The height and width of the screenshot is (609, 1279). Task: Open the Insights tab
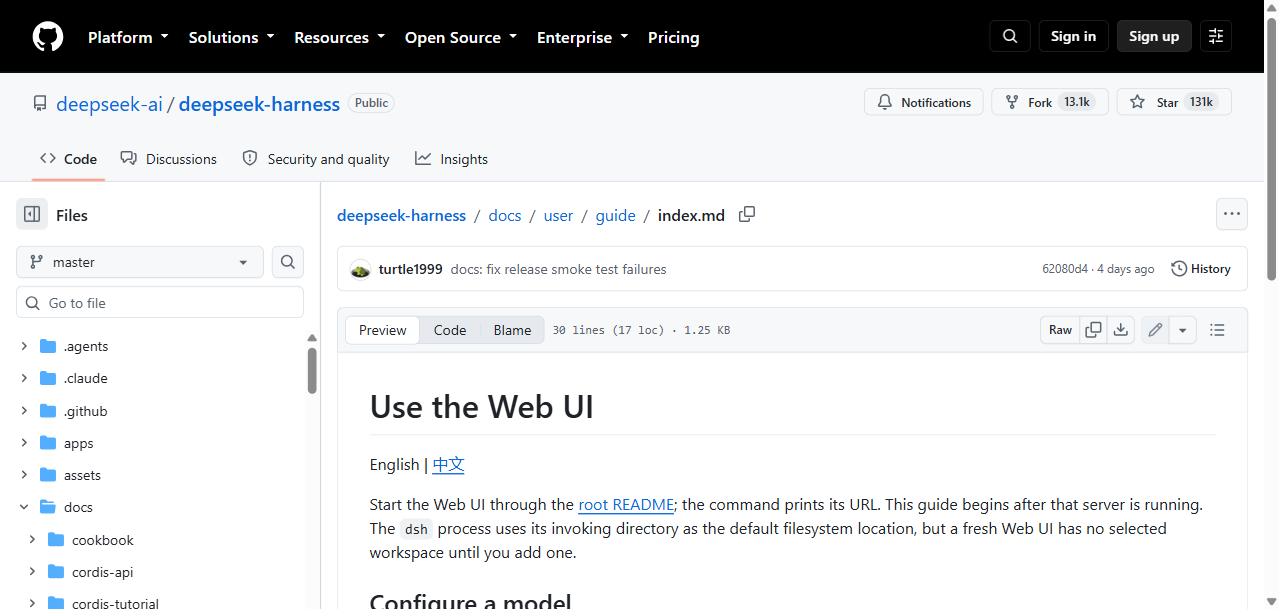(x=452, y=159)
